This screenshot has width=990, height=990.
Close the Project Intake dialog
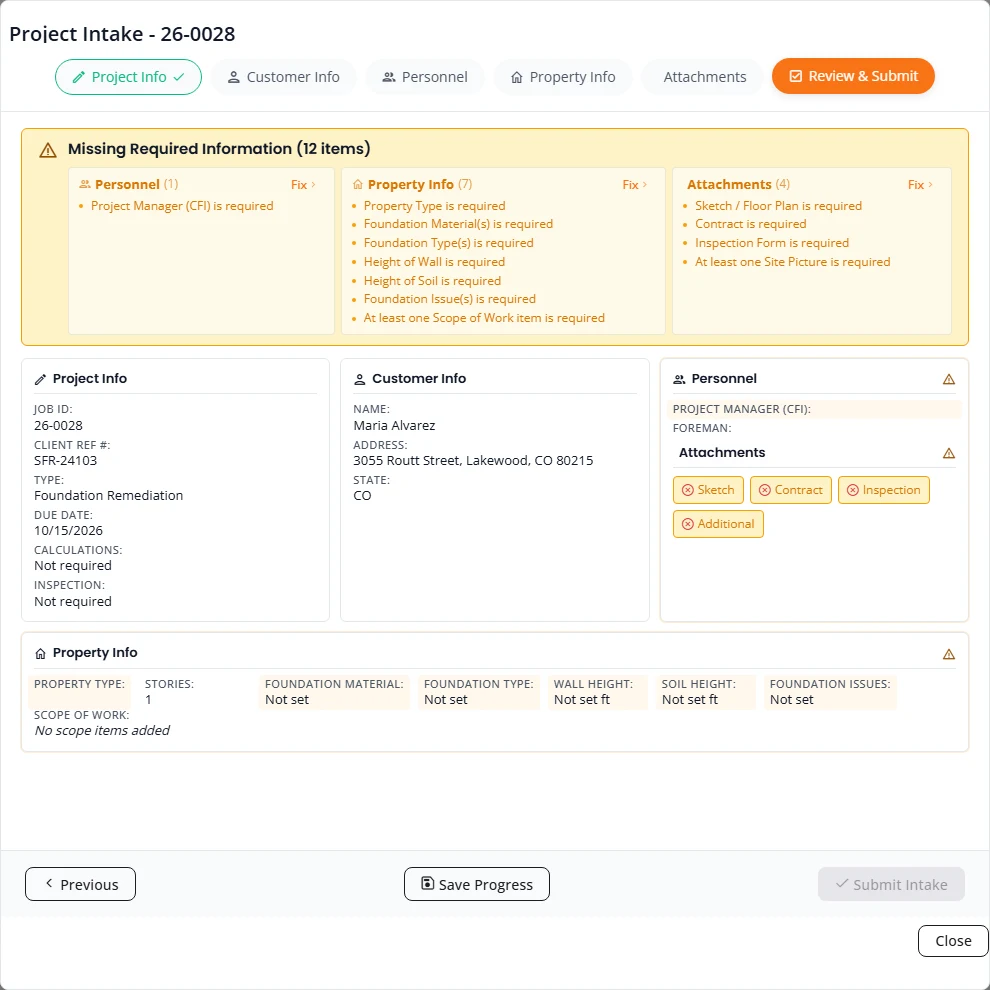coord(953,941)
